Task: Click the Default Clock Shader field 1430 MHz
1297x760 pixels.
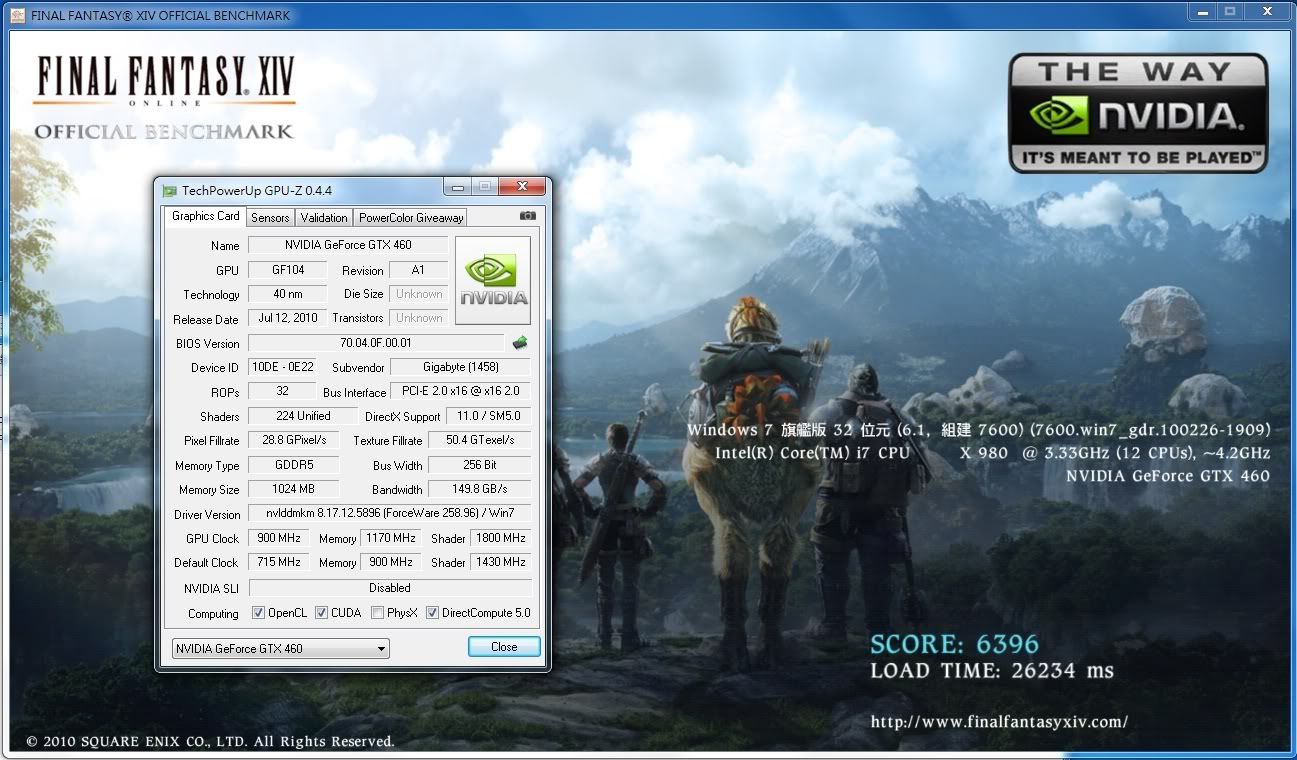Action: pos(500,562)
